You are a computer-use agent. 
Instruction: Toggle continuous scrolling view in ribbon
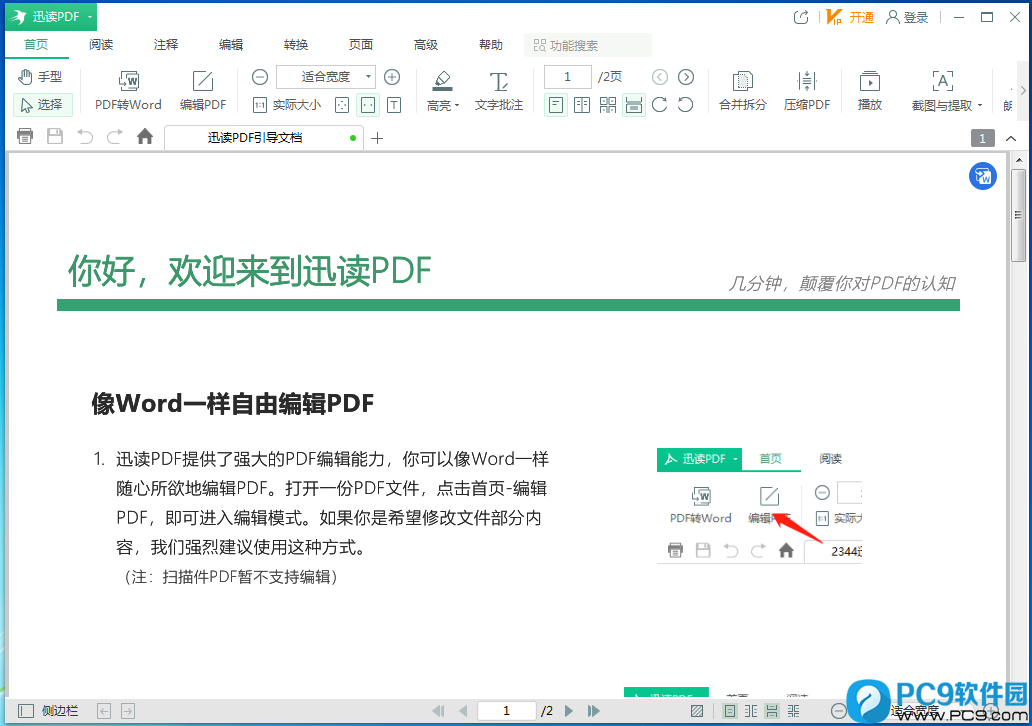point(634,105)
